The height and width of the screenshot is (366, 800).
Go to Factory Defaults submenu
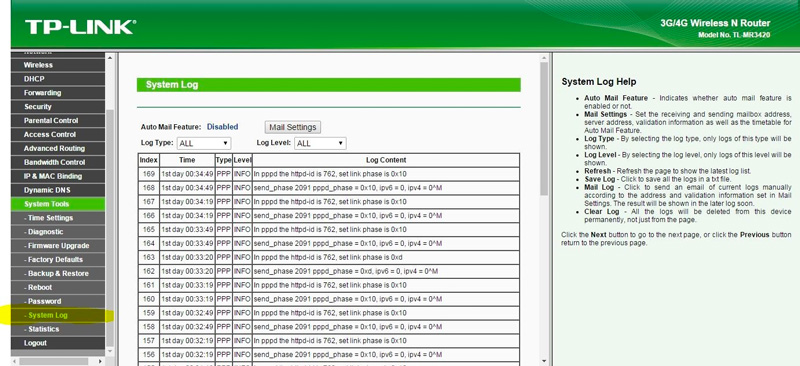pos(58,259)
